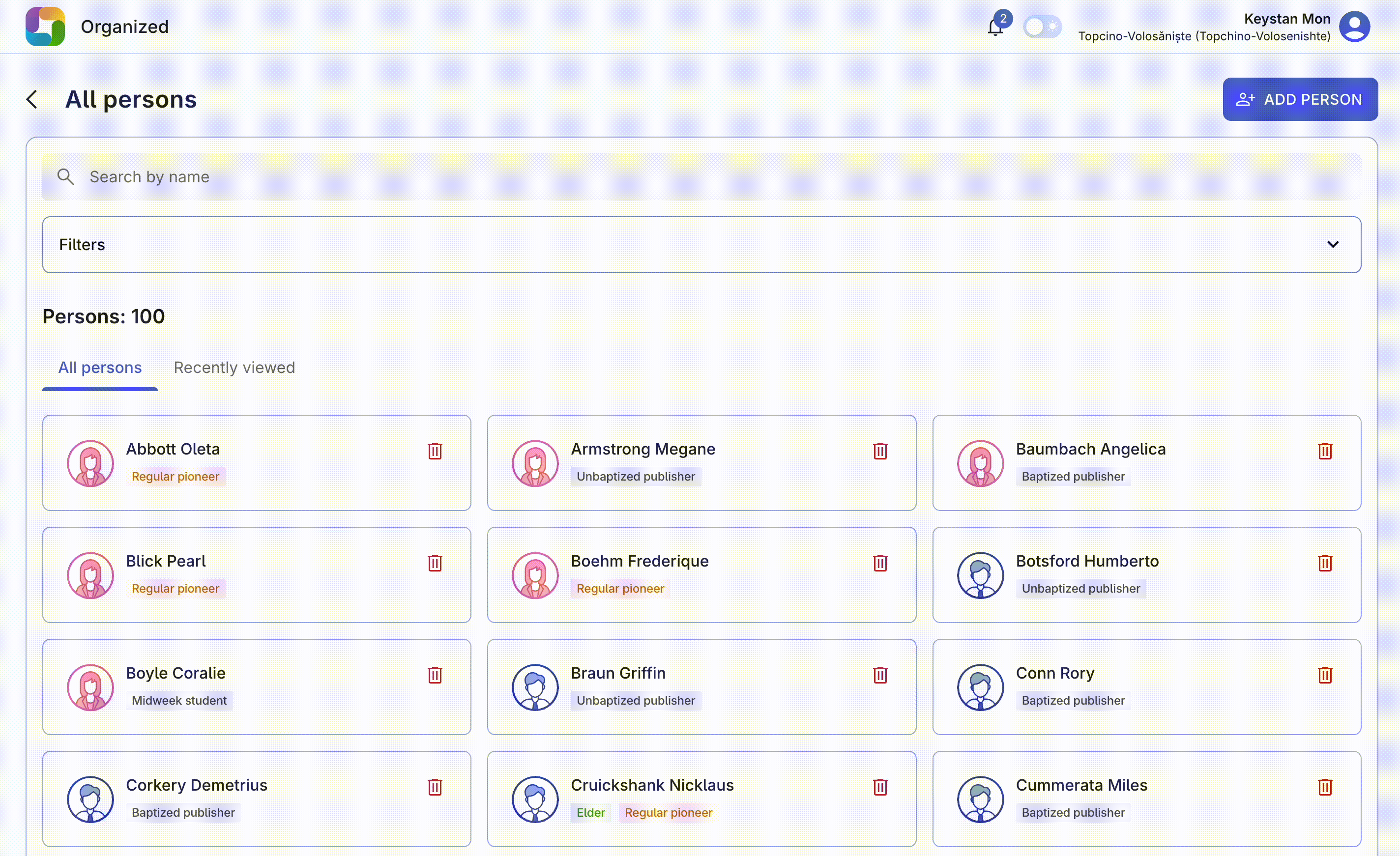Open notifications via the bell icon

[x=994, y=27]
